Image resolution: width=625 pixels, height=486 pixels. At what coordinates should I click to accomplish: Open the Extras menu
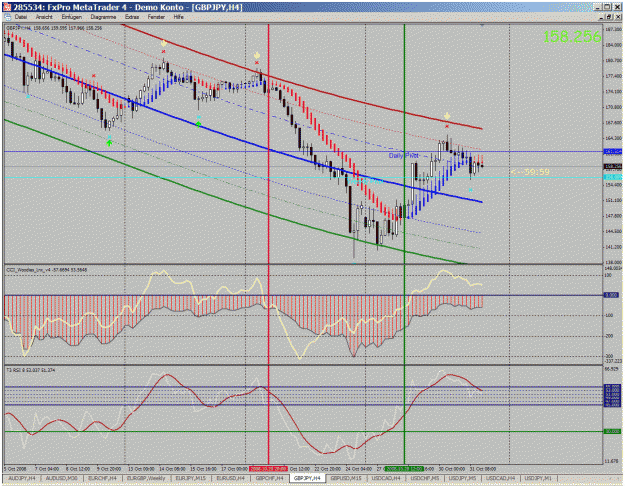click(132, 17)
